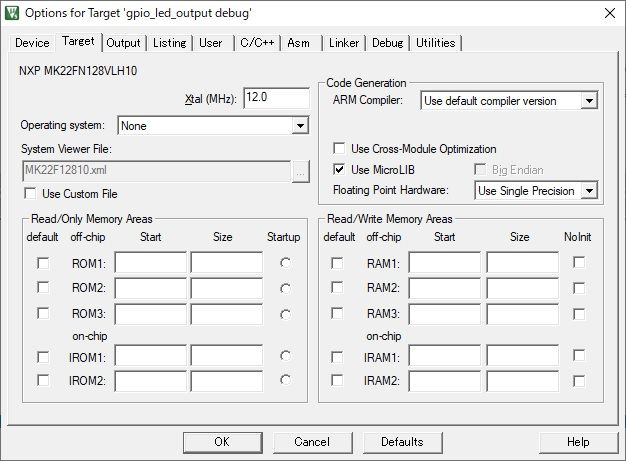This screenshot has height=461, width=626.
Task: Open the User tab
Action: (211, 43)
